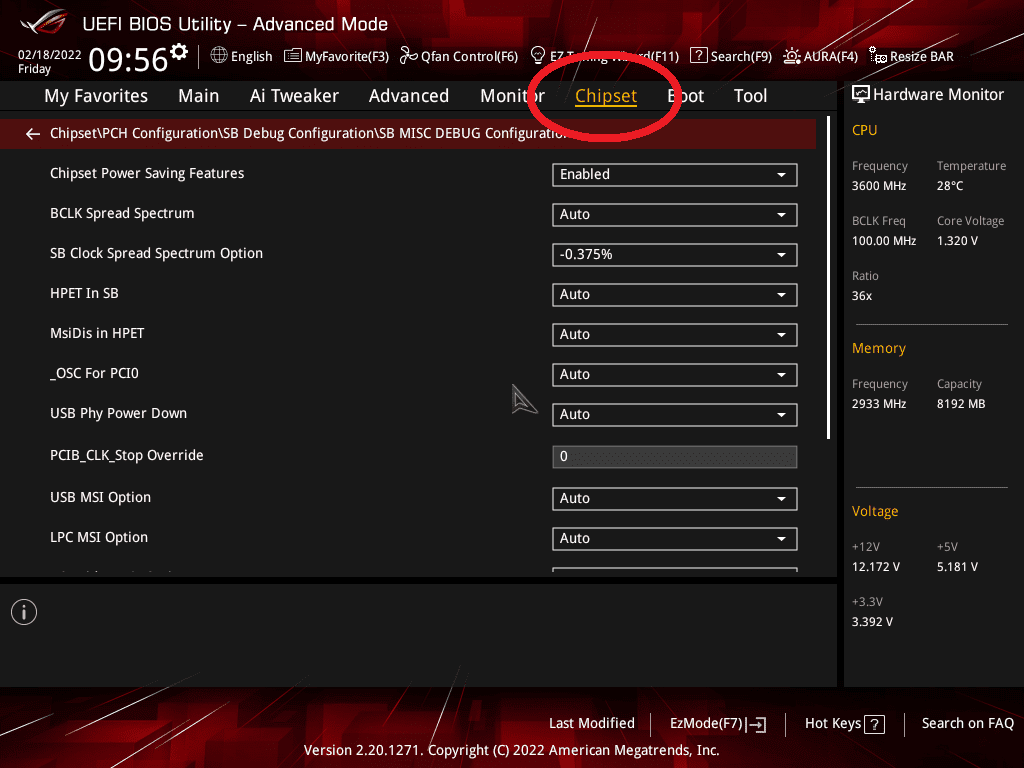Select the MsiDis in HPET label
The image size is (1024, 768).
(x=97, y=333)
